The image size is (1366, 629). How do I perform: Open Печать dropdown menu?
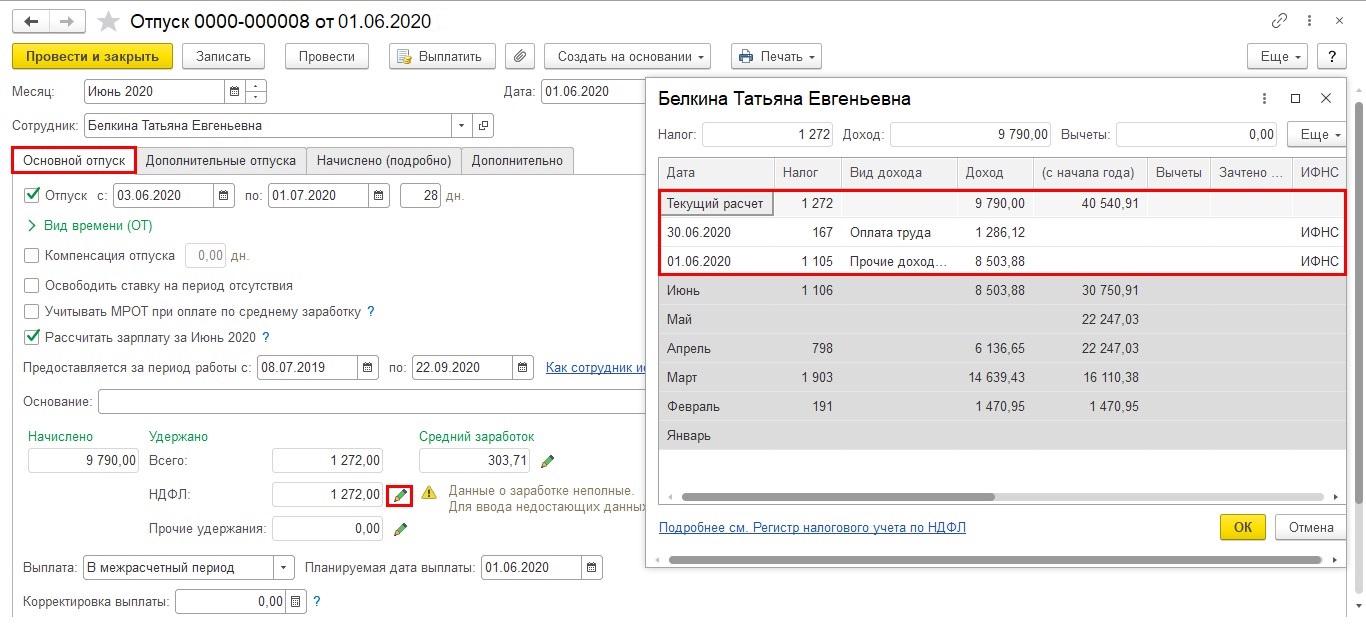click(x=776, y=57)
